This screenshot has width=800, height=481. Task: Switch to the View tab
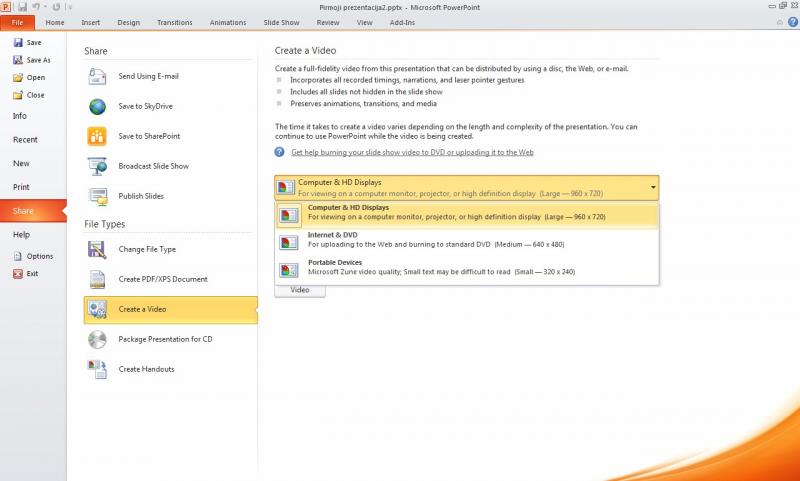coord(364,22)
